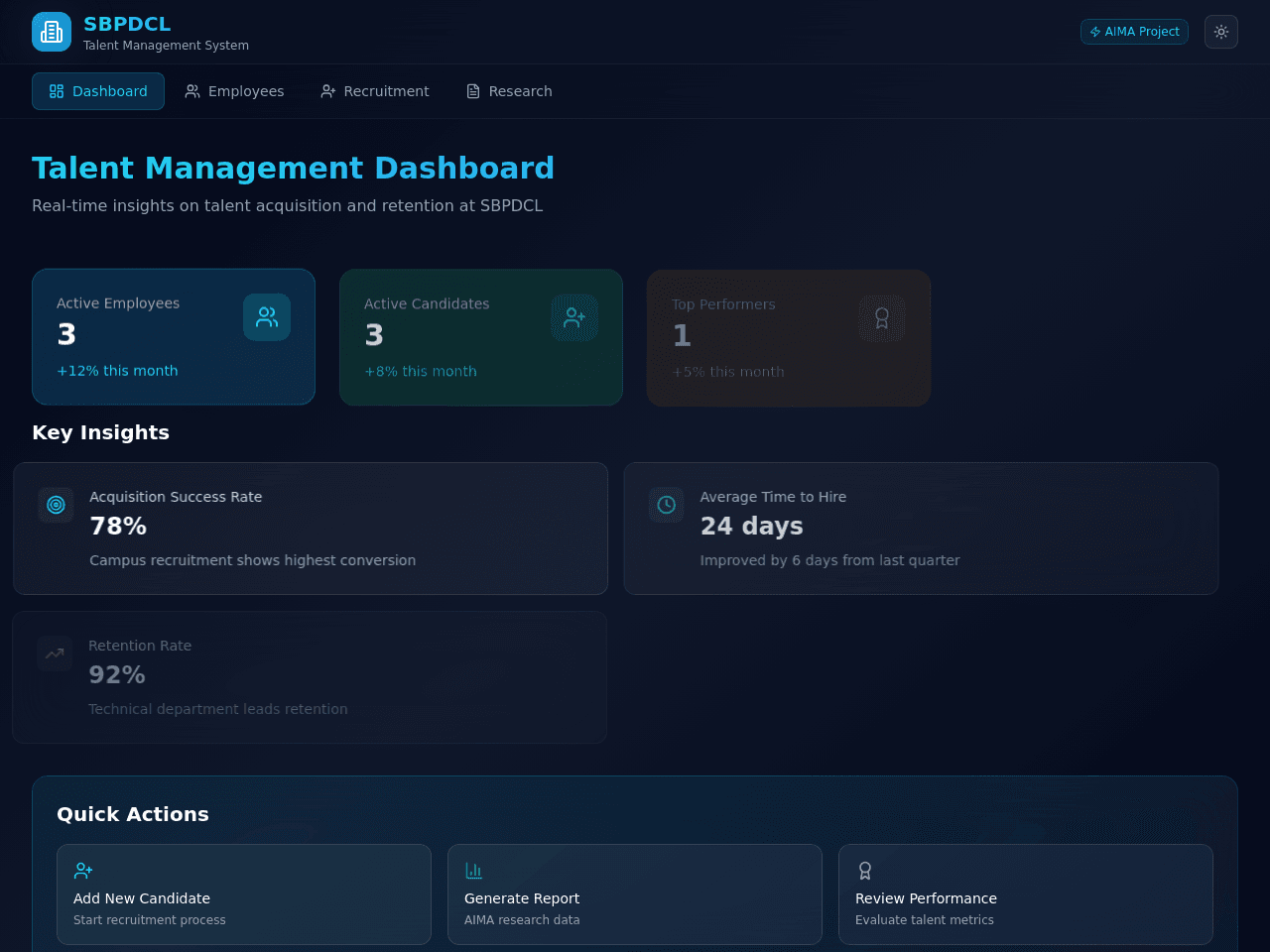Click the Research tab document icon
Image resolution: width=1270 pixels, height=952 pixels.
[x=473, y=91]
